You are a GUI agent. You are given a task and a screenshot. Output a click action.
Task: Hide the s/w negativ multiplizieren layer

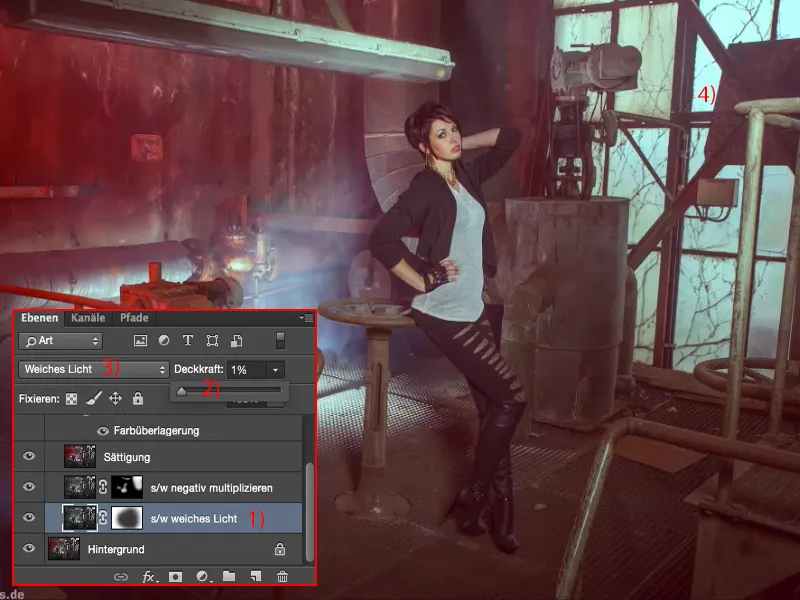pos(29,487)
